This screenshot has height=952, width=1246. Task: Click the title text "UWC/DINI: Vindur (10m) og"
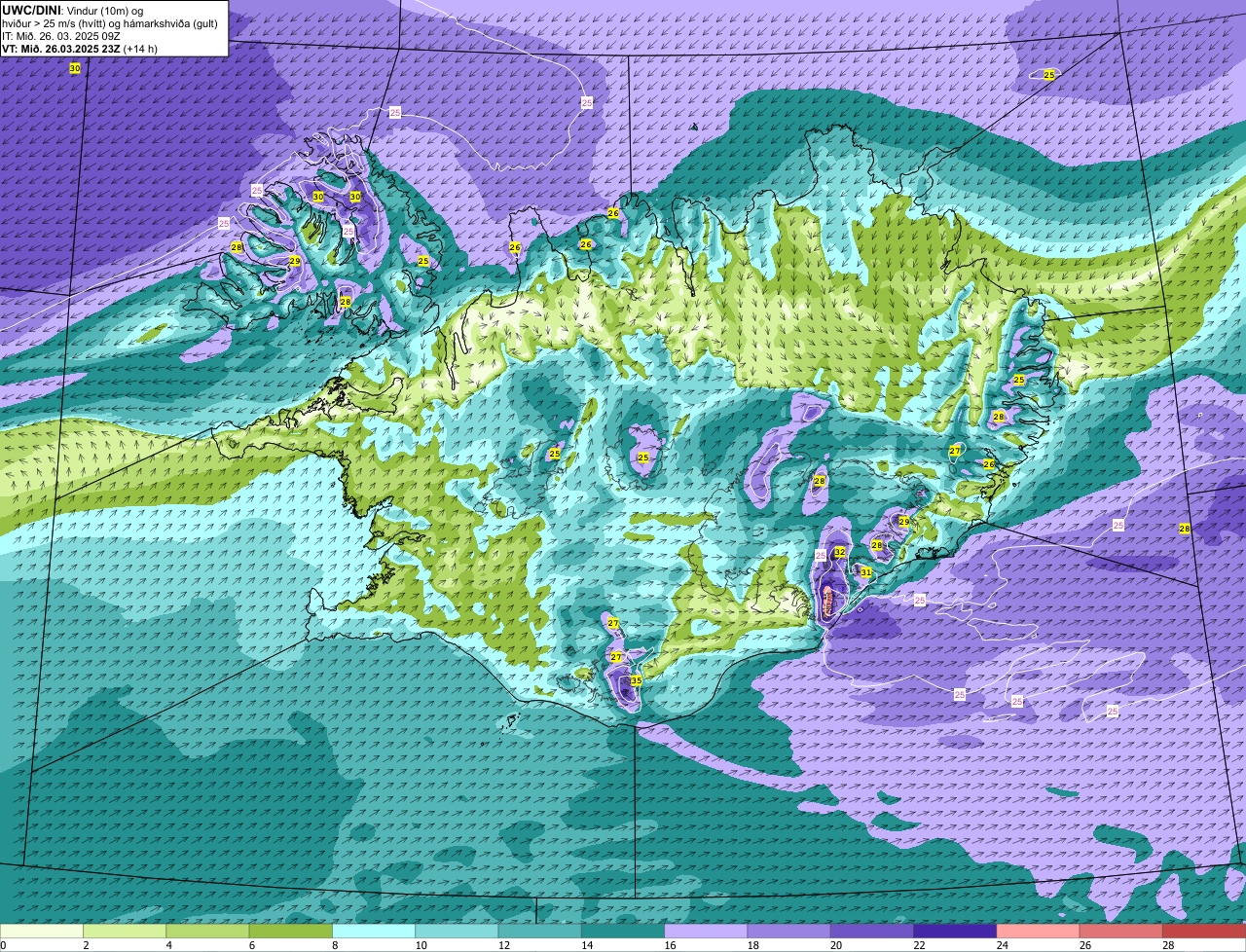pos(73,11)
